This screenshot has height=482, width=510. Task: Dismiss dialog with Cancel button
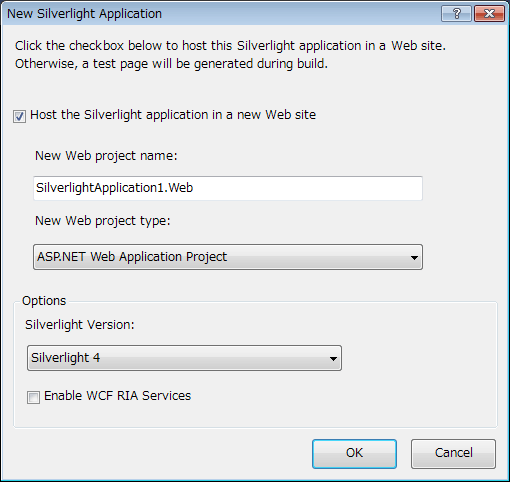[453, 454]
